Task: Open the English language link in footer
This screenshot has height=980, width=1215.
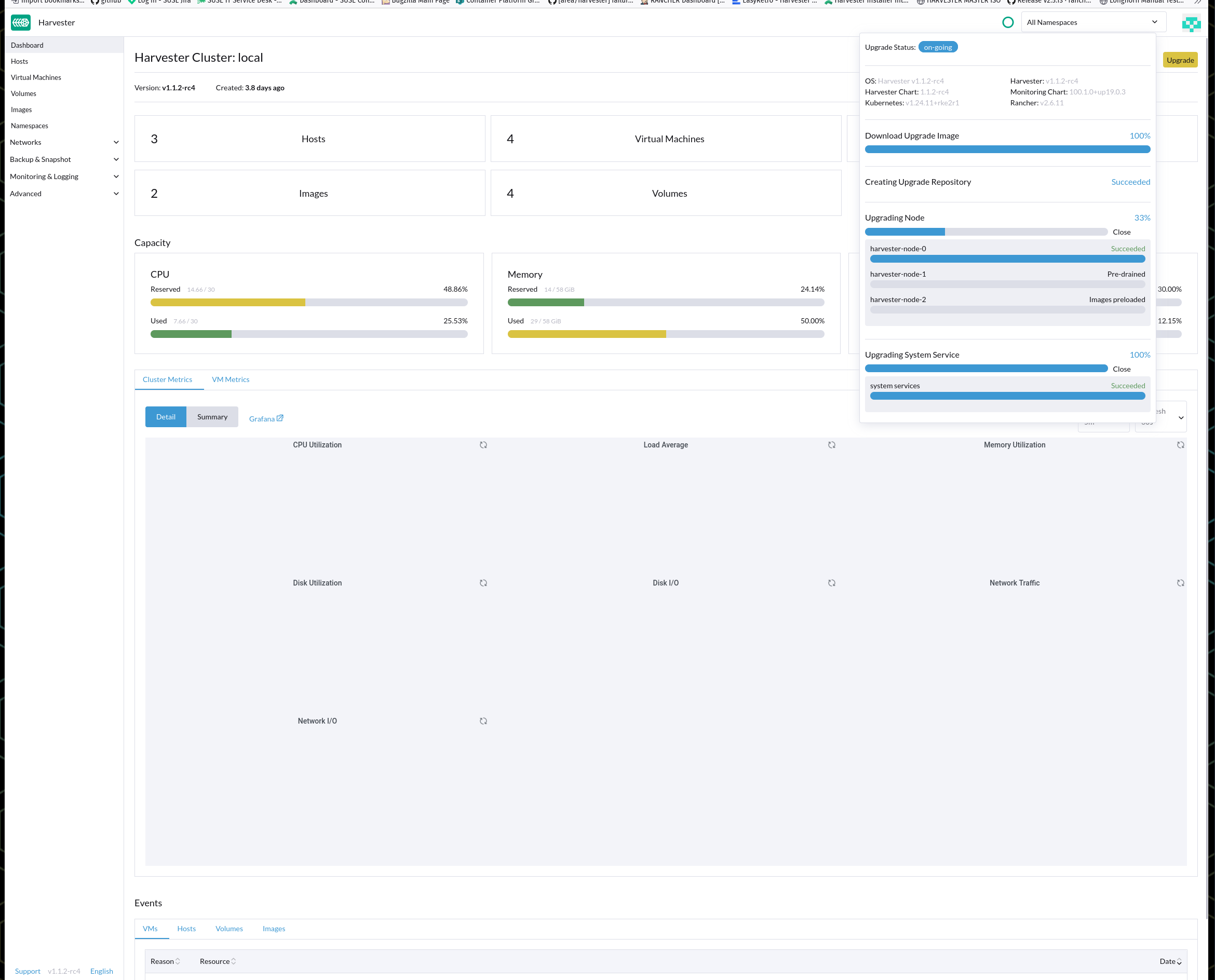Action: (102, 971)
